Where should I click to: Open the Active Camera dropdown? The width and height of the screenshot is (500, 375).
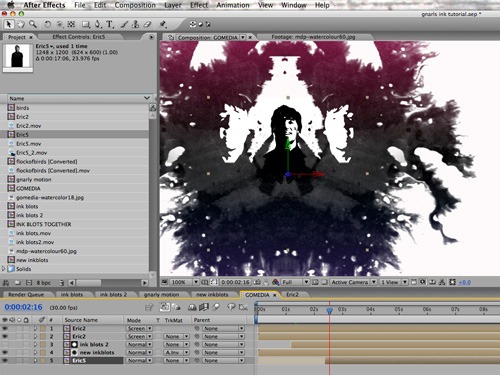click(x=354, y=282)
